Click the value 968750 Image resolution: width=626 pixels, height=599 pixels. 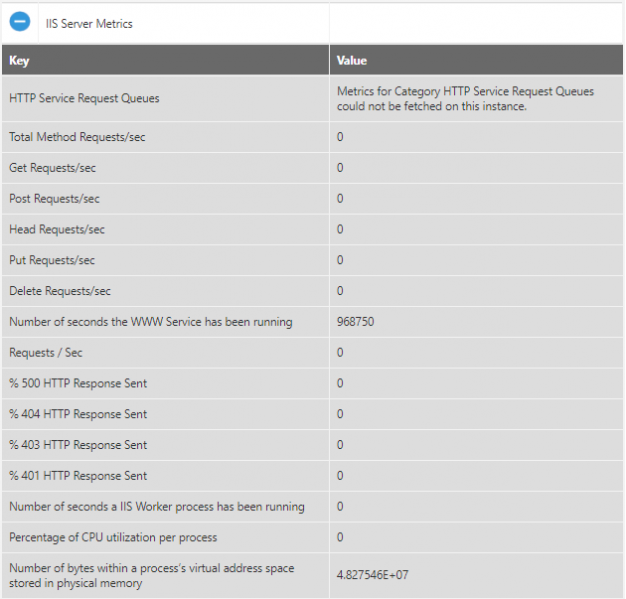click(x=355, y=322)
